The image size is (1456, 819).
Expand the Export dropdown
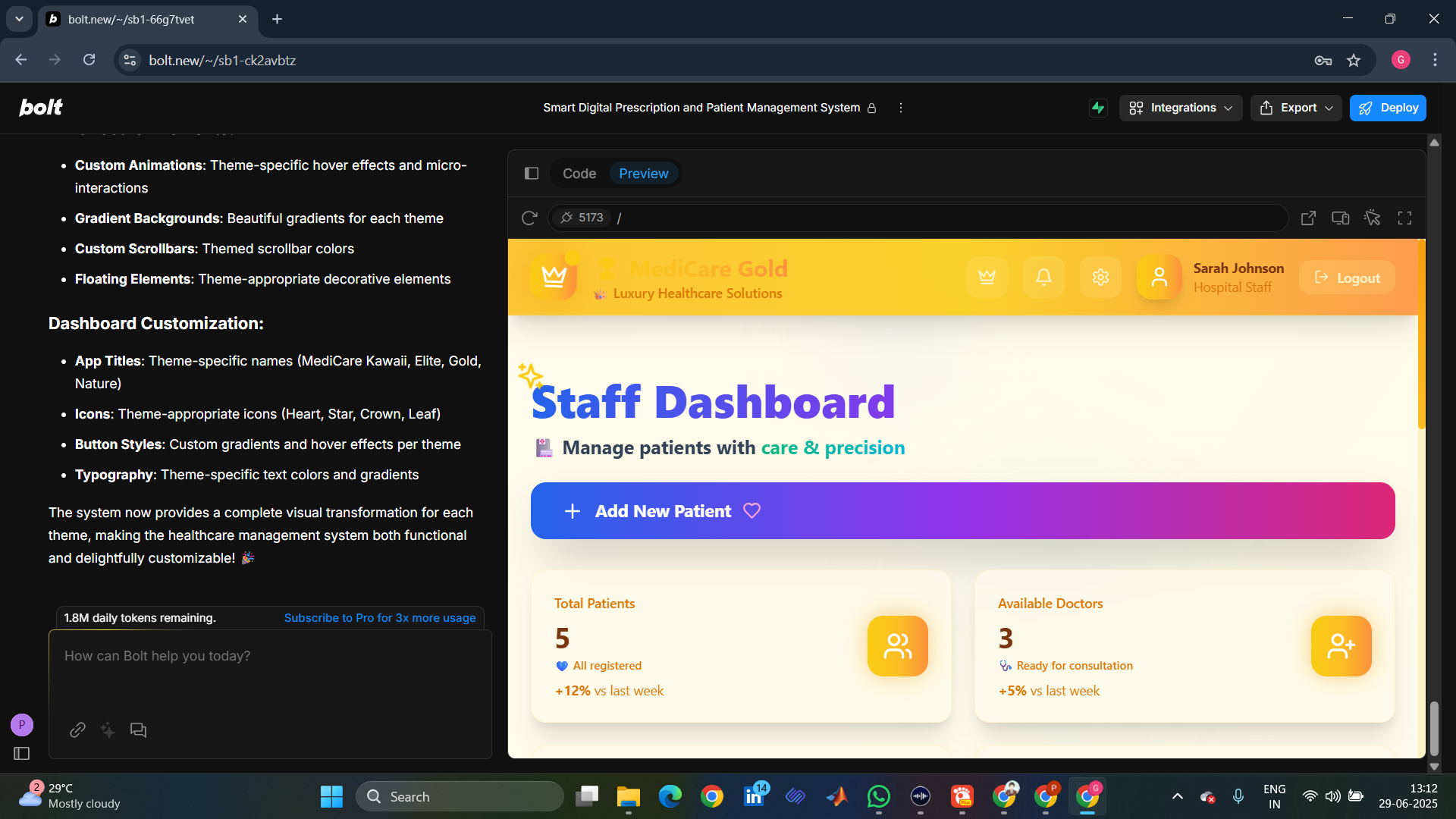[1296, 108]
